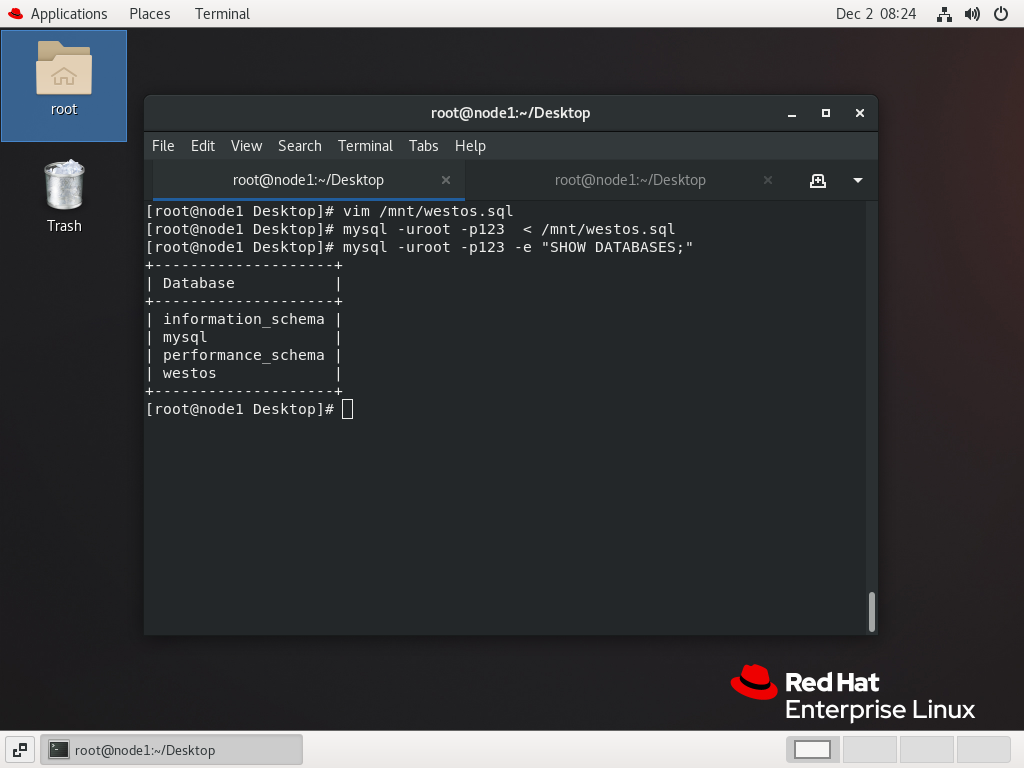Open the Edit menu
1024x768 pixels.
[202, 146]
